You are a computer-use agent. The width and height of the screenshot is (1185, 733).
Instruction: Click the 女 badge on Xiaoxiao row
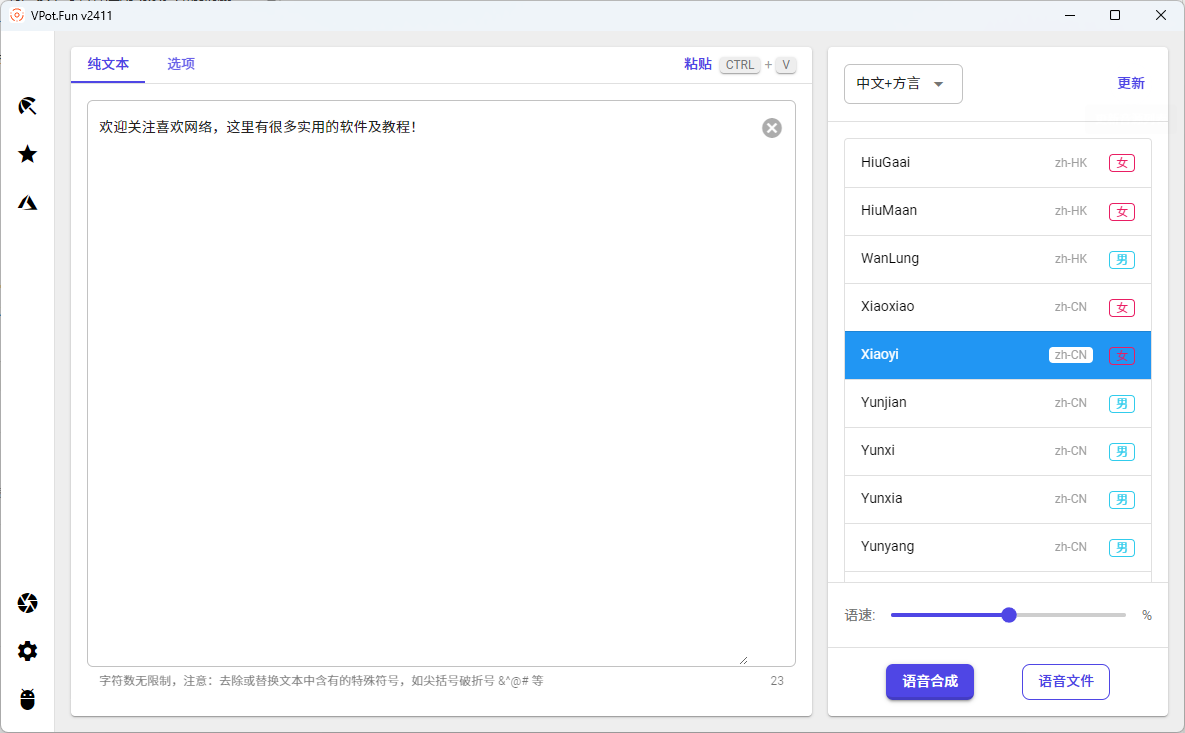point(1122,308)
